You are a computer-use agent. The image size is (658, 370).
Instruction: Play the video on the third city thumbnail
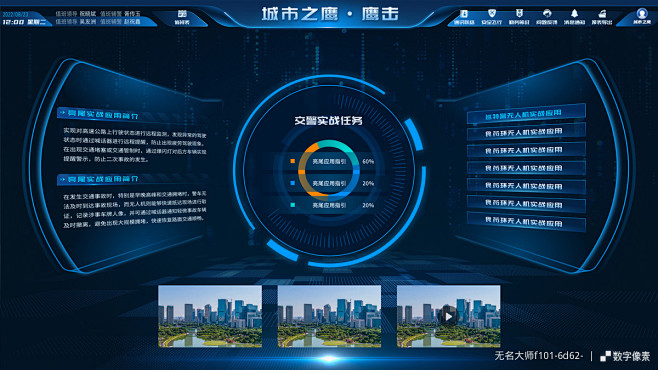point(449,316)
